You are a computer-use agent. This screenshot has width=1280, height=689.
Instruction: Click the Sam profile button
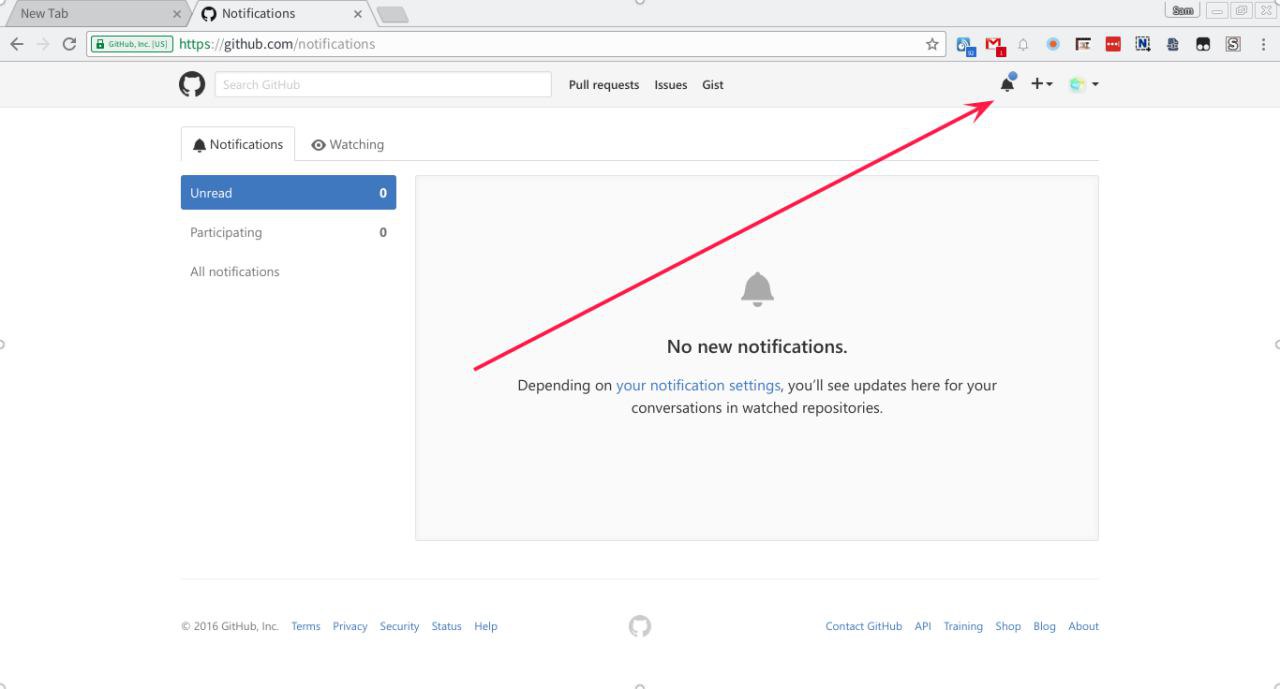tap(1182, 10)
